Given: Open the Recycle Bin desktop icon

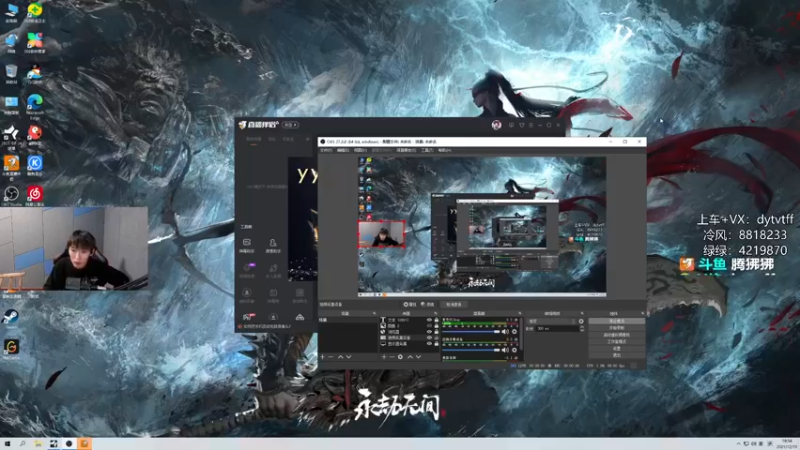Looking at the screenshot, I should click(x=11, y=72).
